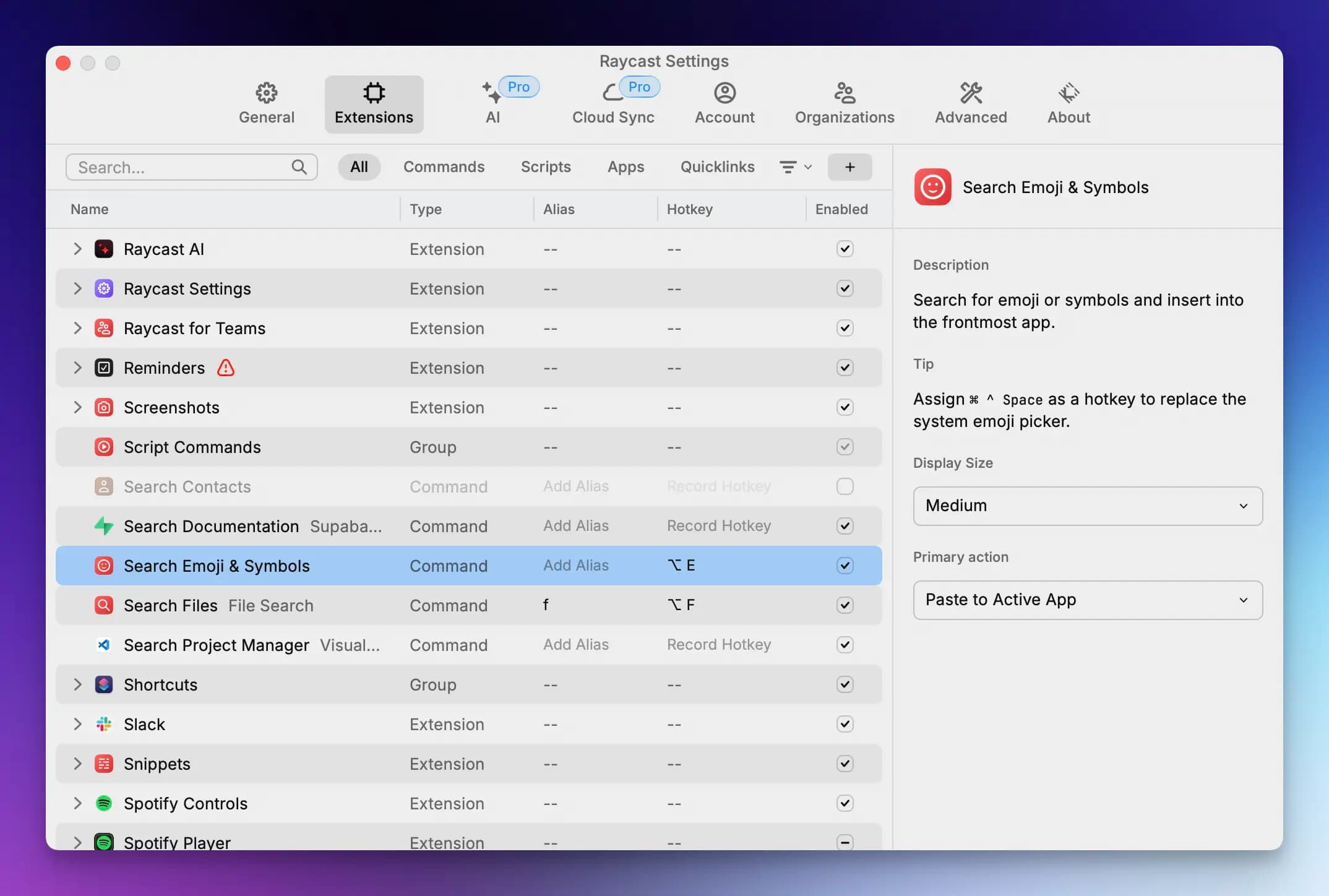Image resolution: width=1329 pixels, height=896 pixels.
Task: Click the ⌥ F hotkey of Search Files
Action: coord(681,605)
